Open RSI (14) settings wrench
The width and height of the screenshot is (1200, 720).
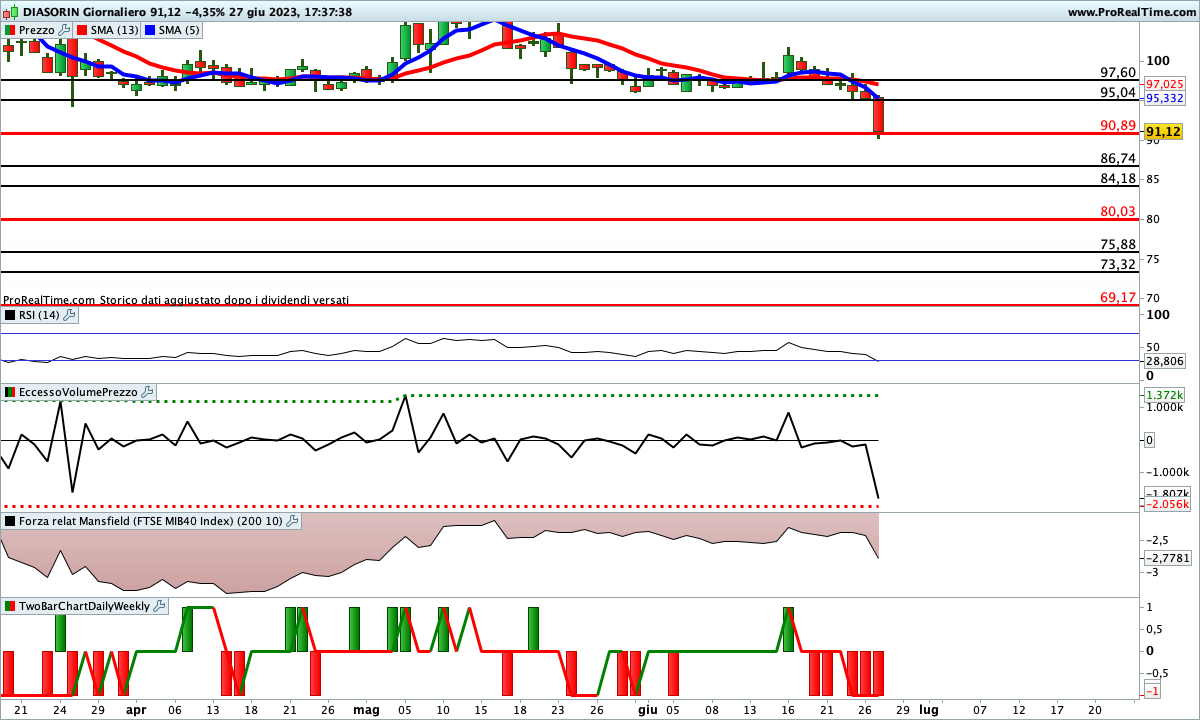69,315
